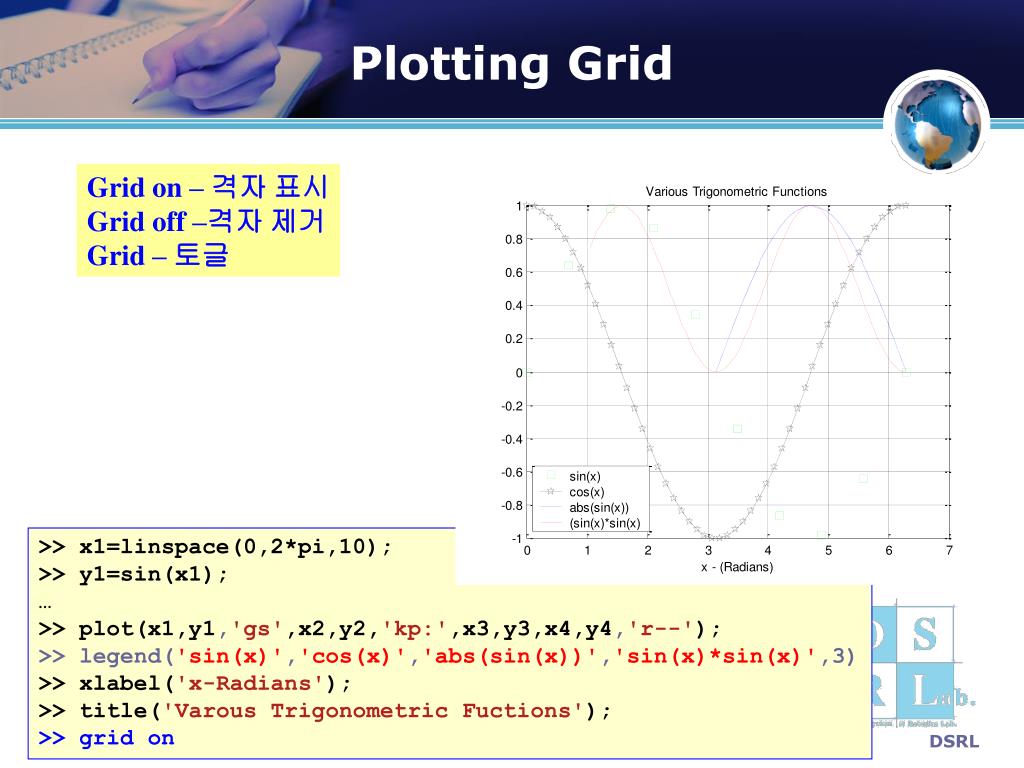Click legend entry '(sin(x)*sin(x)'
The width and height of the screenshot is (1024, 768).
click(605, 523)
